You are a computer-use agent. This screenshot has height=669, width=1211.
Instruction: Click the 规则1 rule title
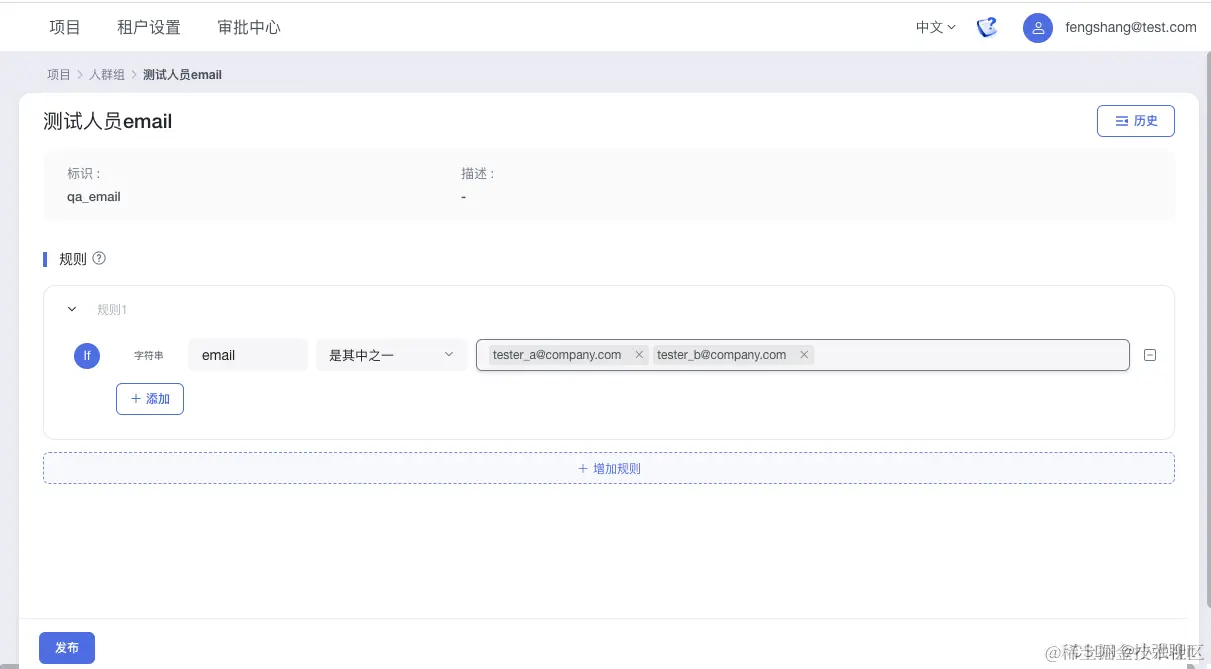tap(112, 310)
